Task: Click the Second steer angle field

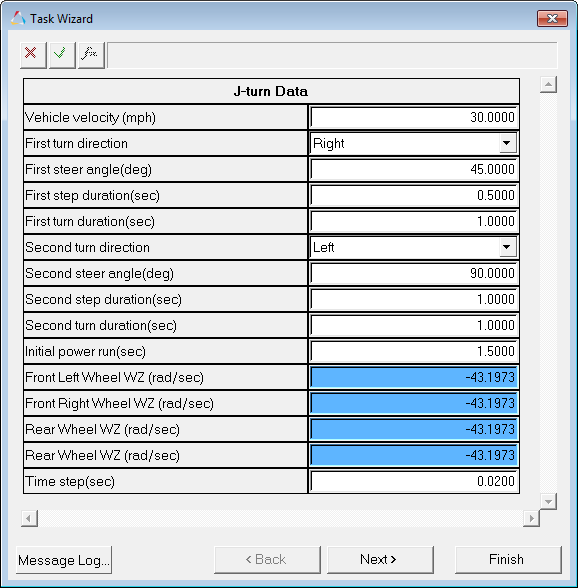Action: pyautogui.click(x=414, y=273)
